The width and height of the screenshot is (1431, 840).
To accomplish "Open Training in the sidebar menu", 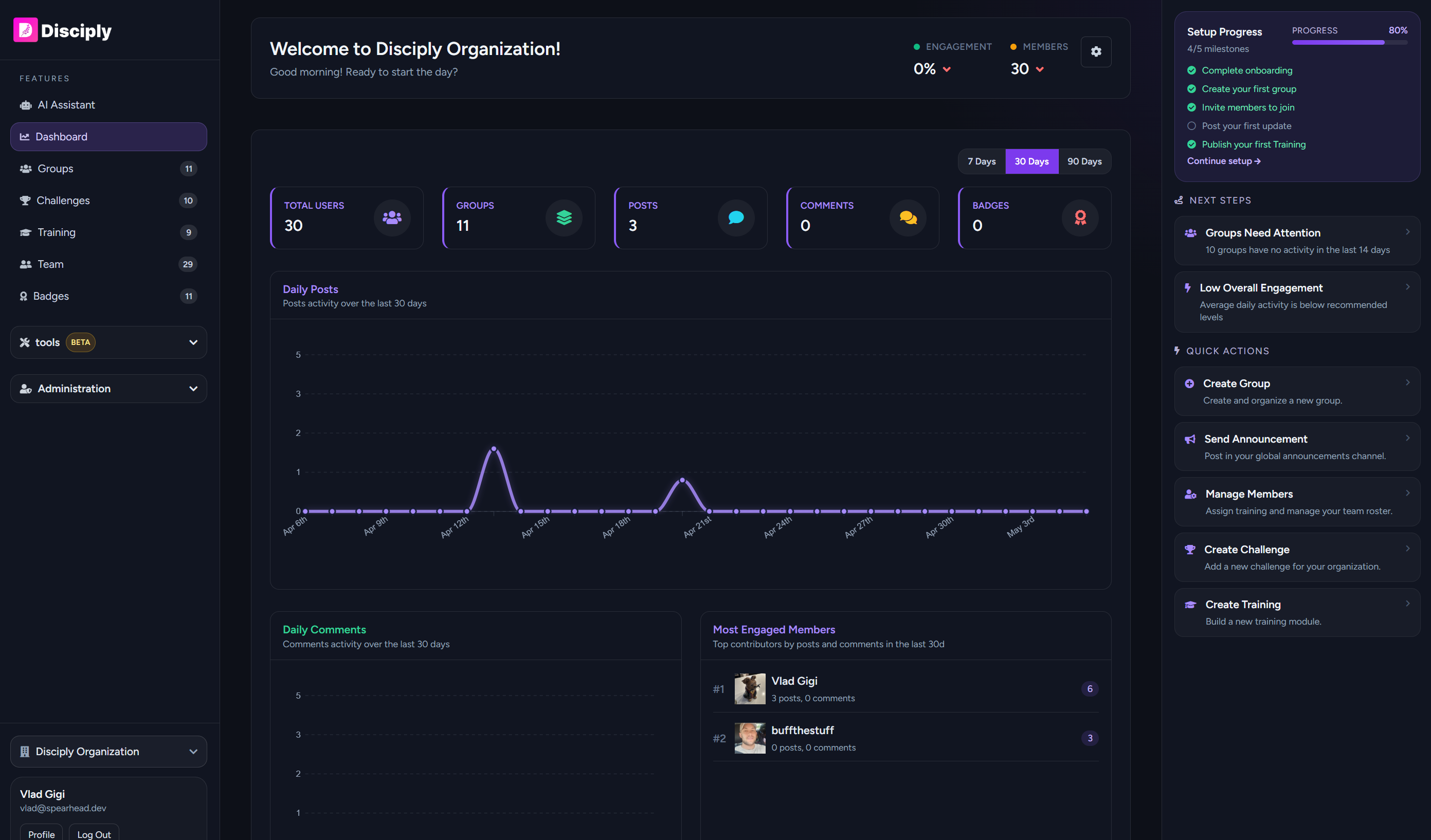I will [108, 232].
